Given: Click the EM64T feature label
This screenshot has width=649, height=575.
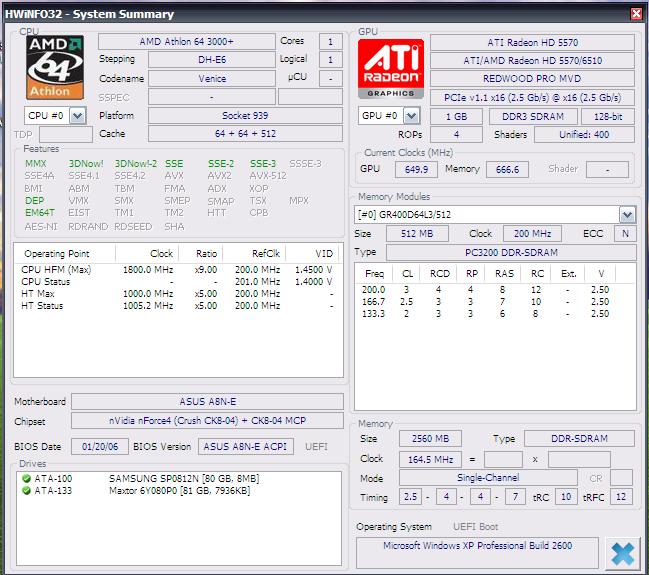Looking at the screenshot, I should tap(40, 213).
